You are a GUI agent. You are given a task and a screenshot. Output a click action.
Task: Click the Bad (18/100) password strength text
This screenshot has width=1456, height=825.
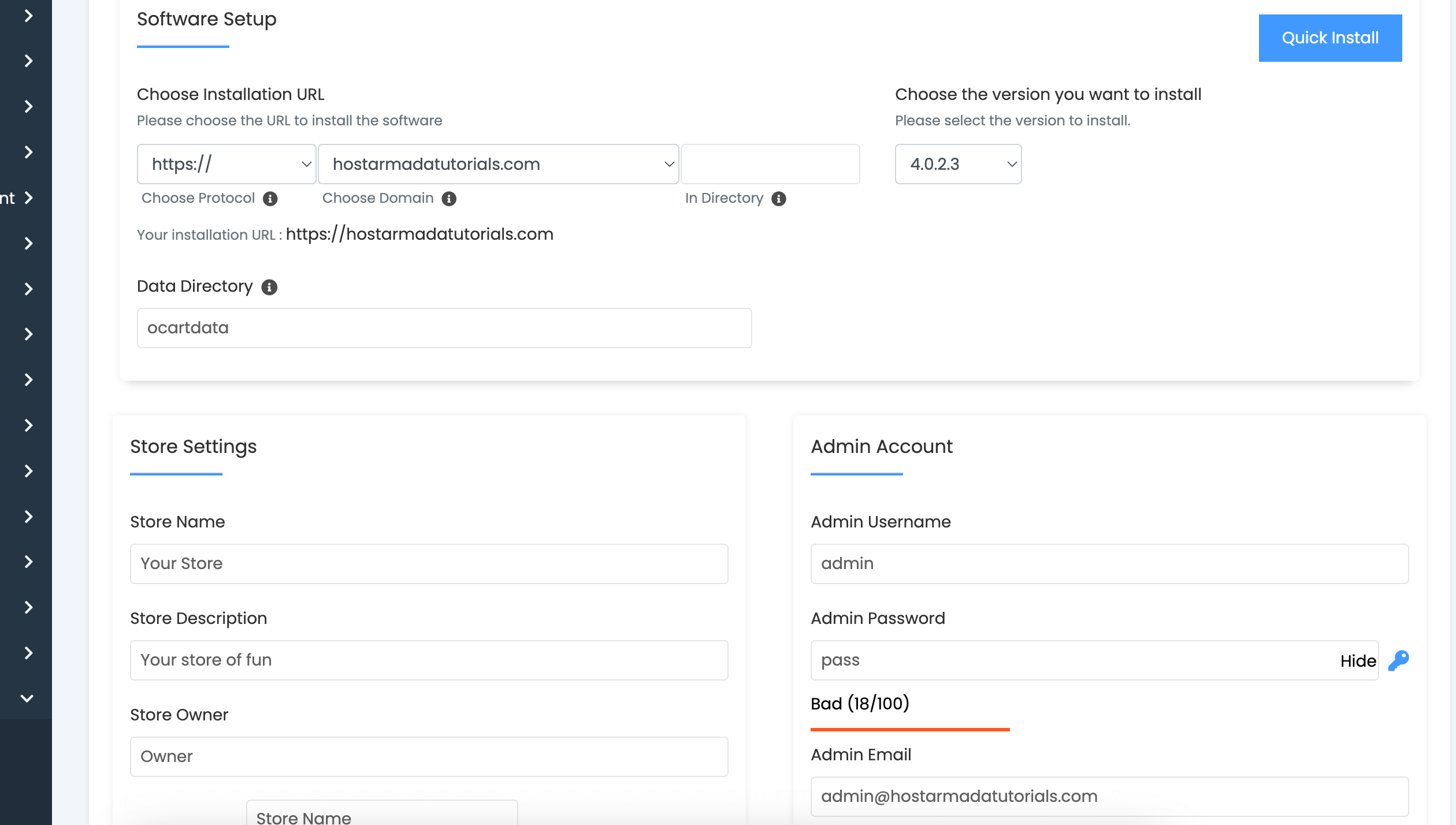coord(860,704)
